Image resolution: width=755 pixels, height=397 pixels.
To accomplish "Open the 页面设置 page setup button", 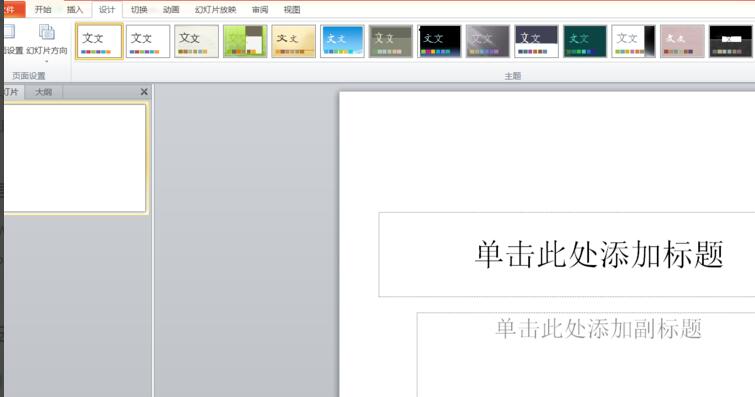I will click(12, 39).
